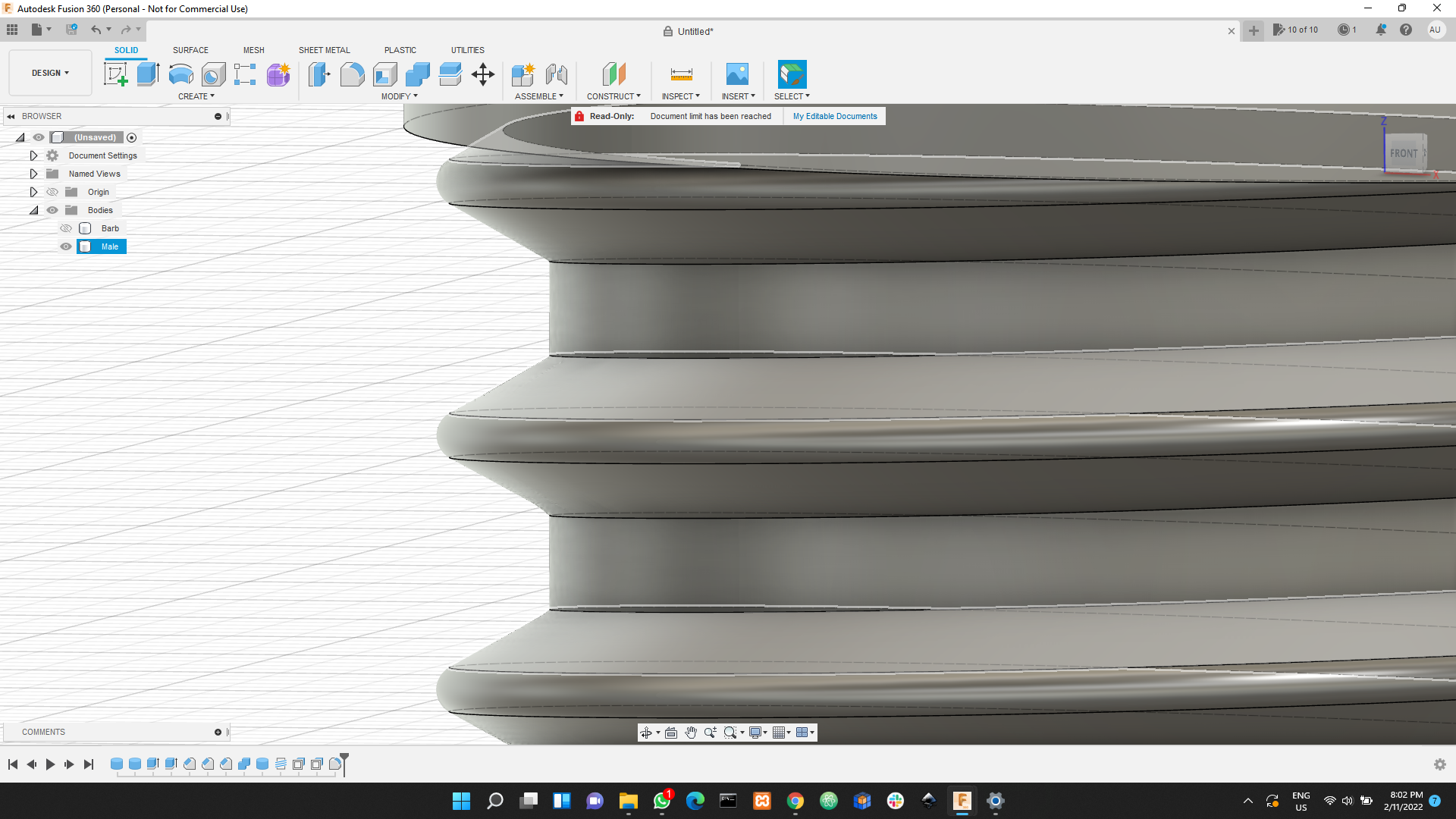Open the CONSTRUCT dropdown menu
The image size is (1456, 819).
614,96
